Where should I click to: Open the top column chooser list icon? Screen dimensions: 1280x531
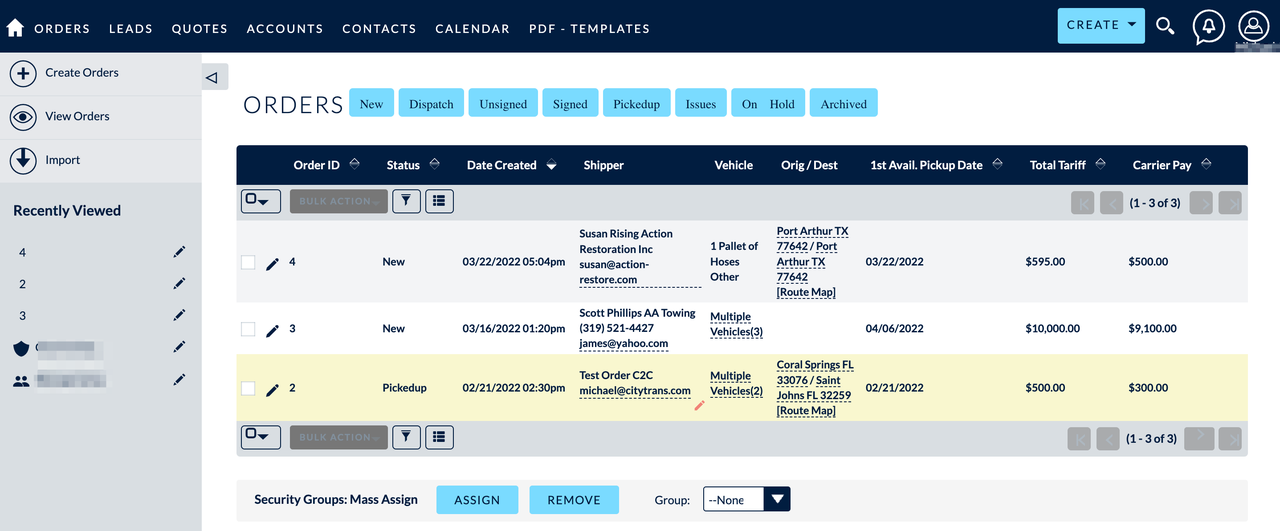[439, 201]
